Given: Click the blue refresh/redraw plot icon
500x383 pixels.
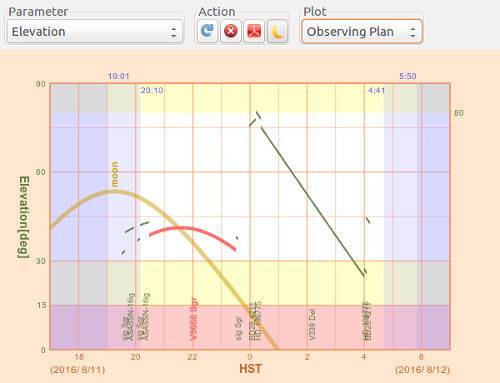Looking at the screenshot, I should pos(207,31).
